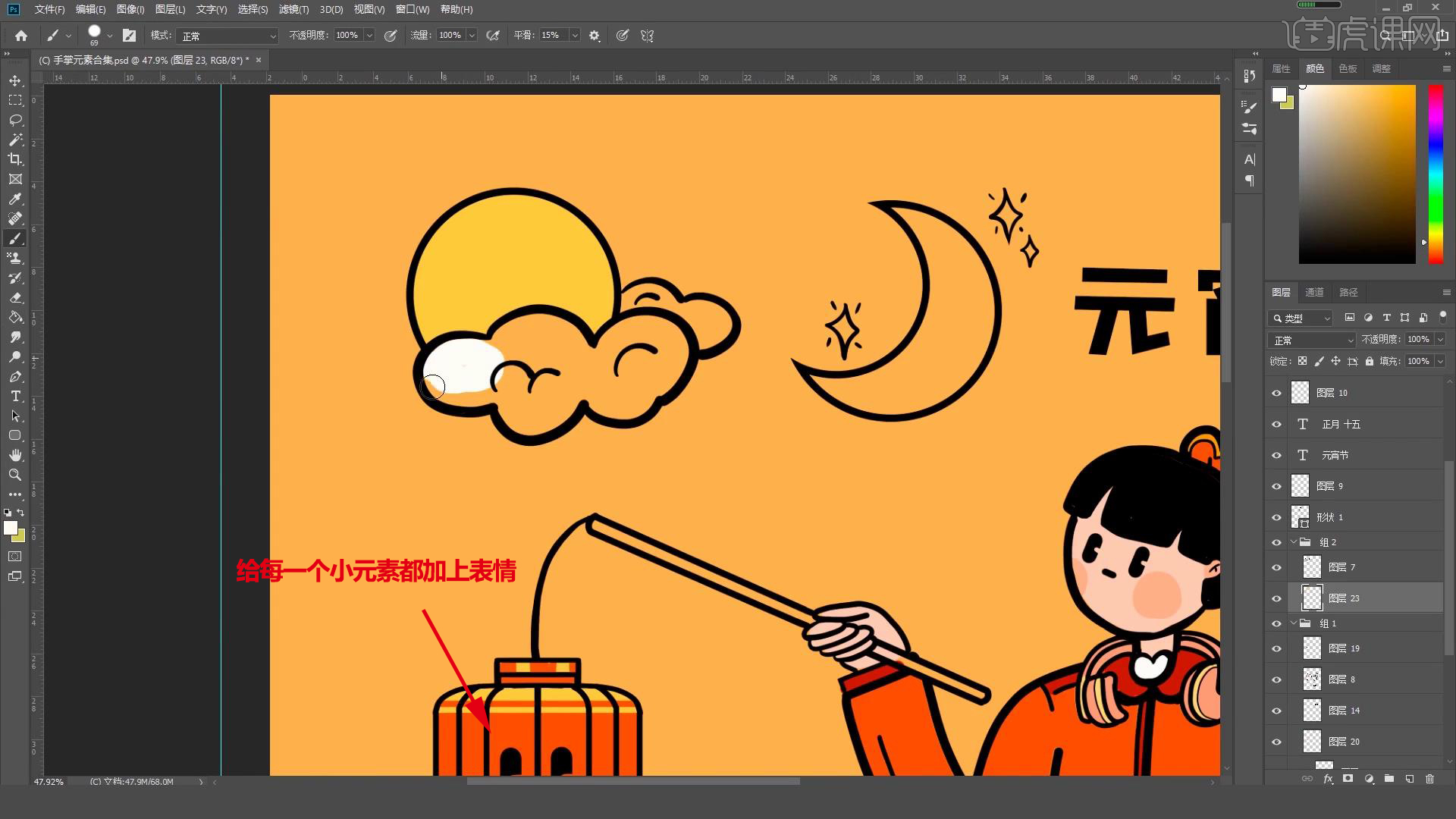This screenshot has width=1456, height=819.
Task: Click the hue slider strip
Action: tap(1436, 174)
